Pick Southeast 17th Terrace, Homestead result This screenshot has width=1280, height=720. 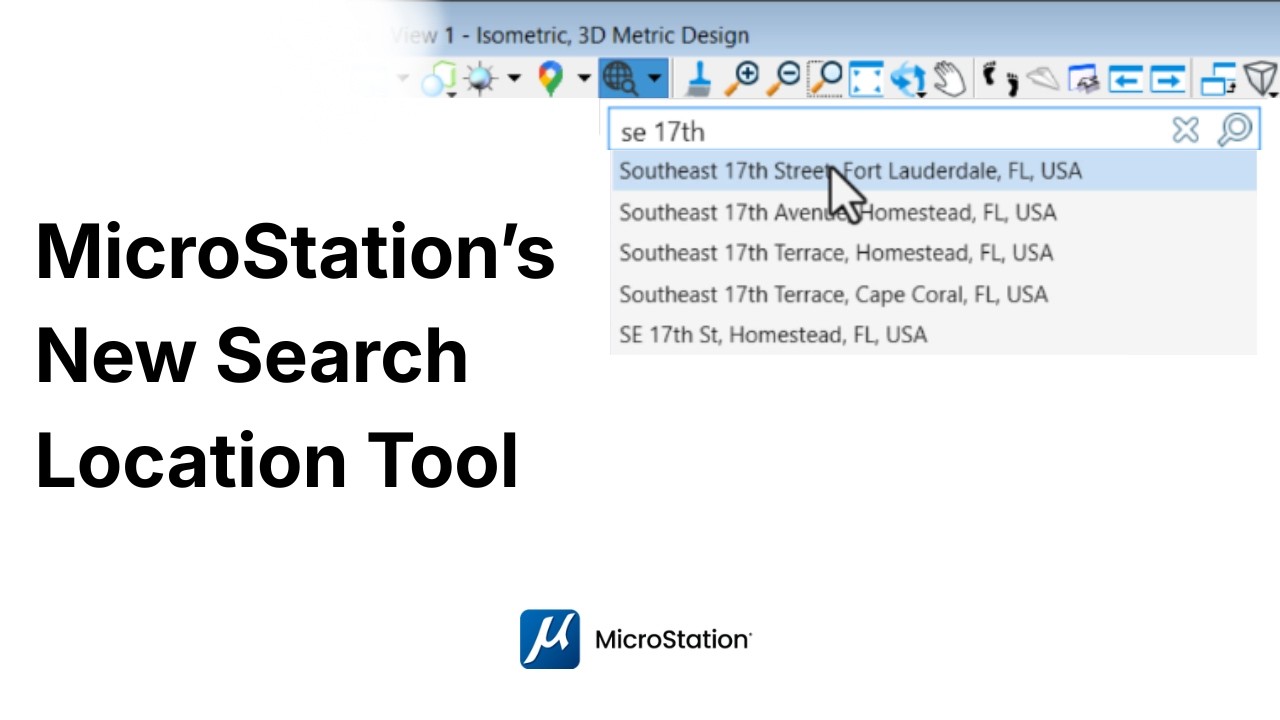click(x=933, y=253)
